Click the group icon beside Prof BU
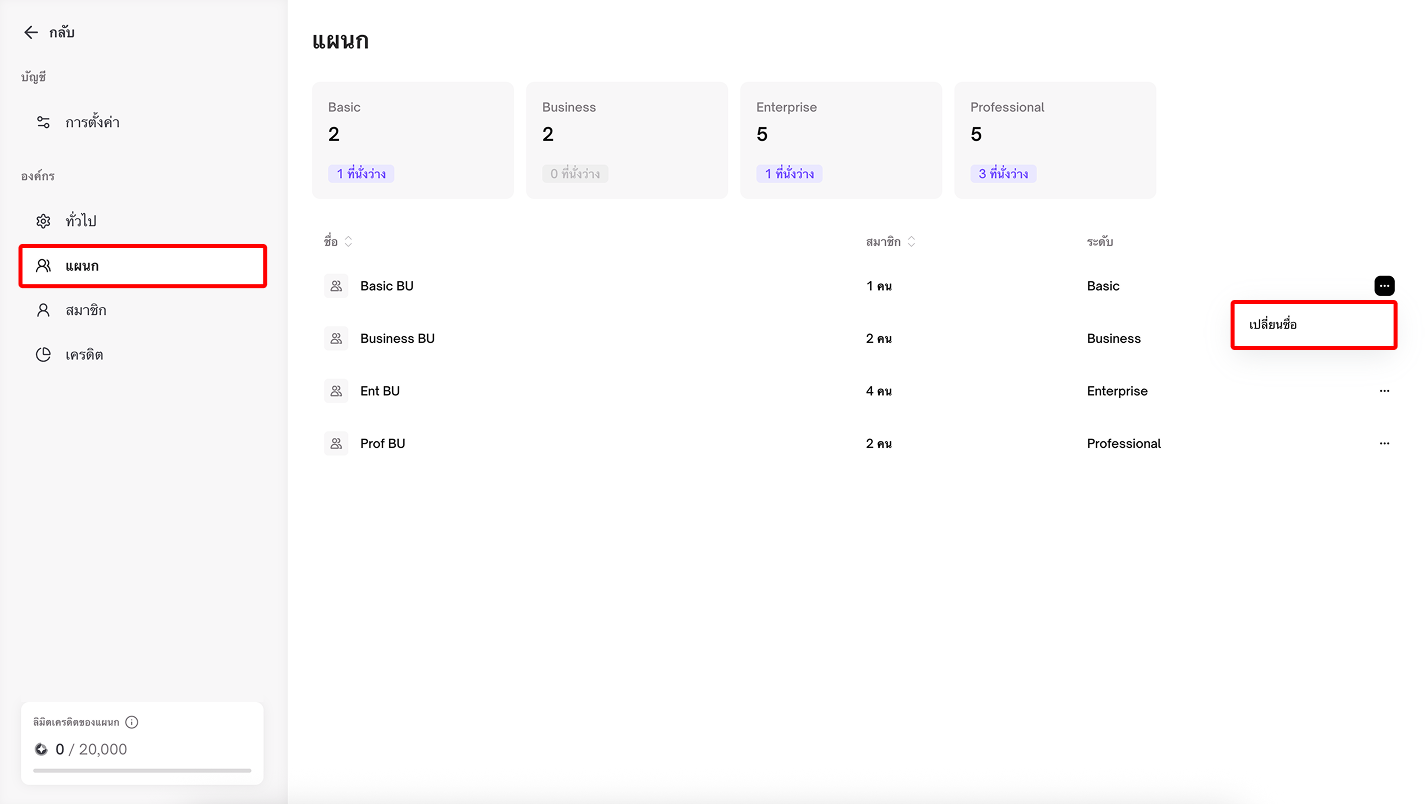Viewport: 1428px width, 804px height. [336, 443]
